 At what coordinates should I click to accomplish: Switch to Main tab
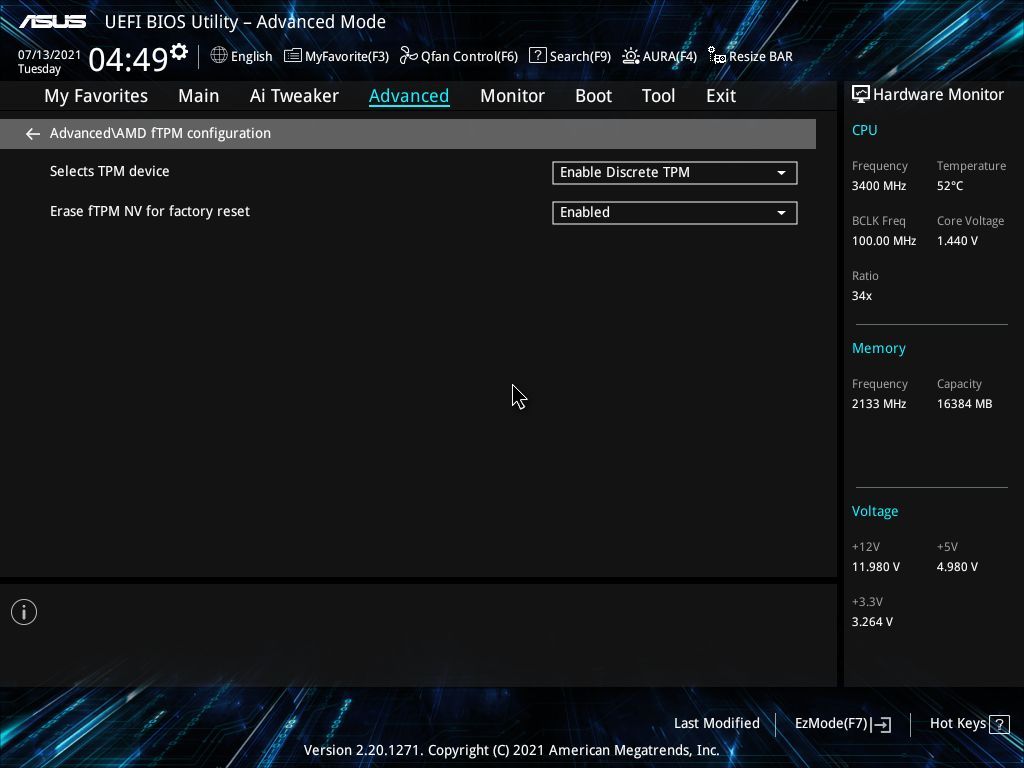(x=199, y=96)
